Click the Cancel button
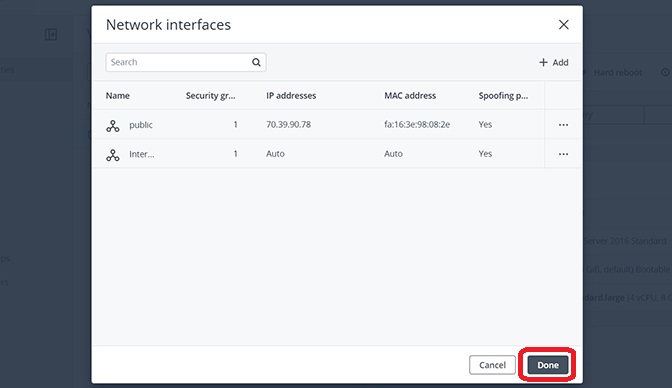 492,365
